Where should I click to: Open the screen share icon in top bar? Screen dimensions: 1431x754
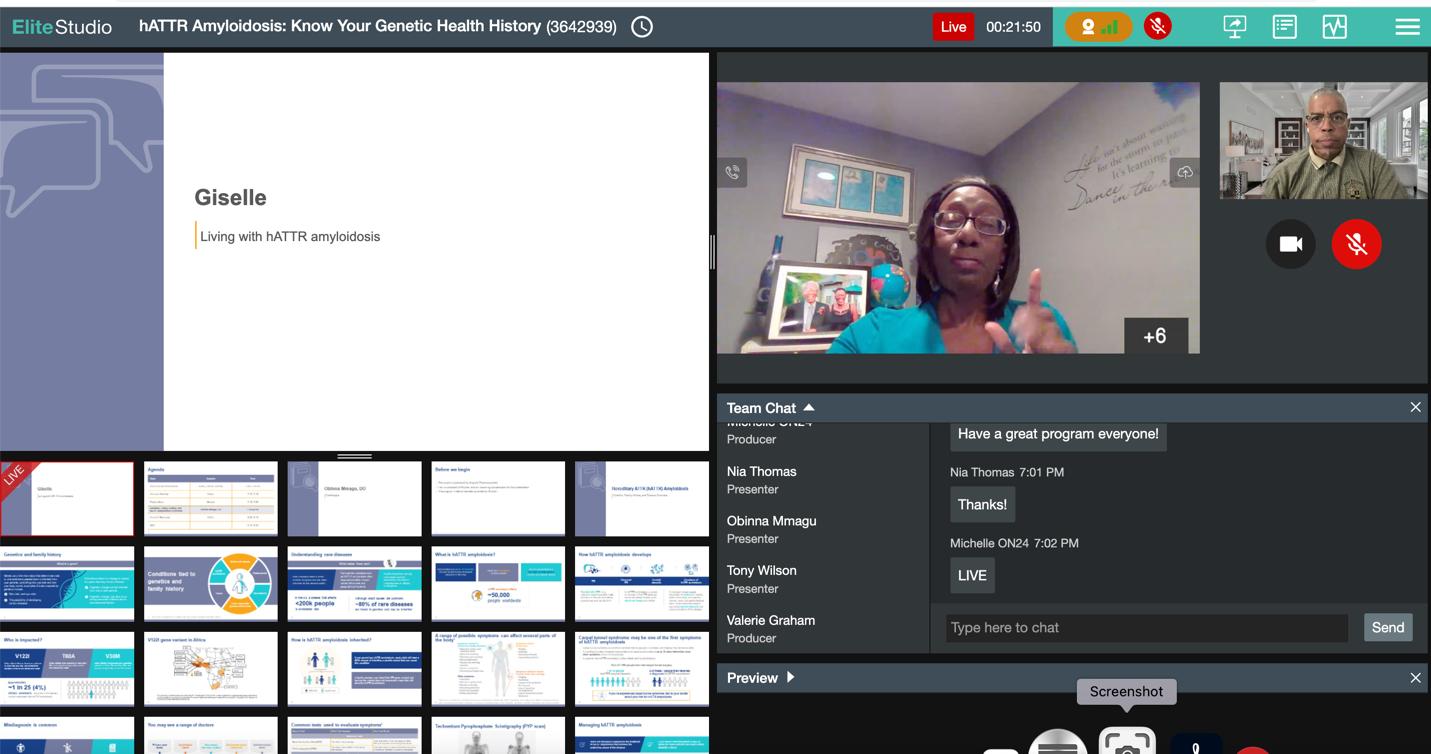[1235, 27]
